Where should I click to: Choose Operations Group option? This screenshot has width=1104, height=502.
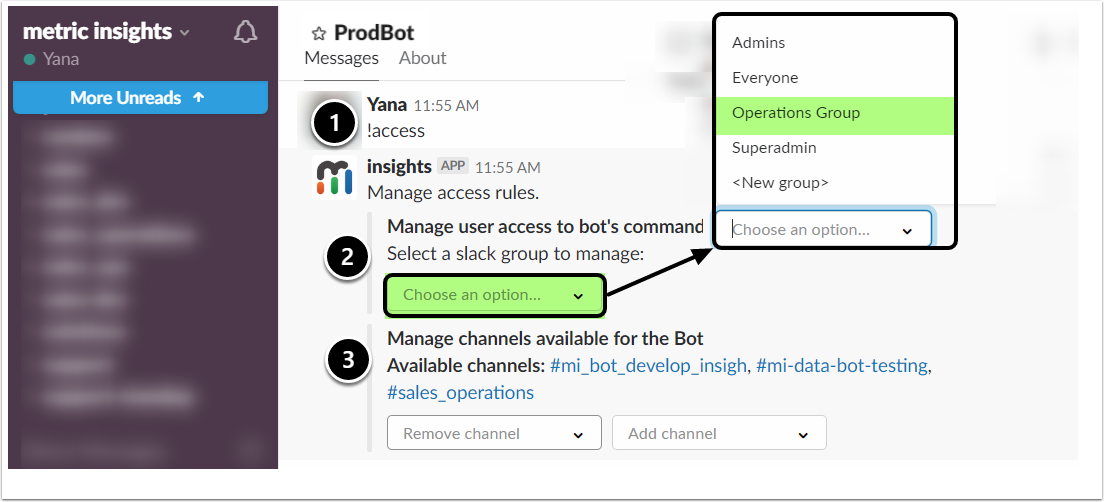pos(796,113)
